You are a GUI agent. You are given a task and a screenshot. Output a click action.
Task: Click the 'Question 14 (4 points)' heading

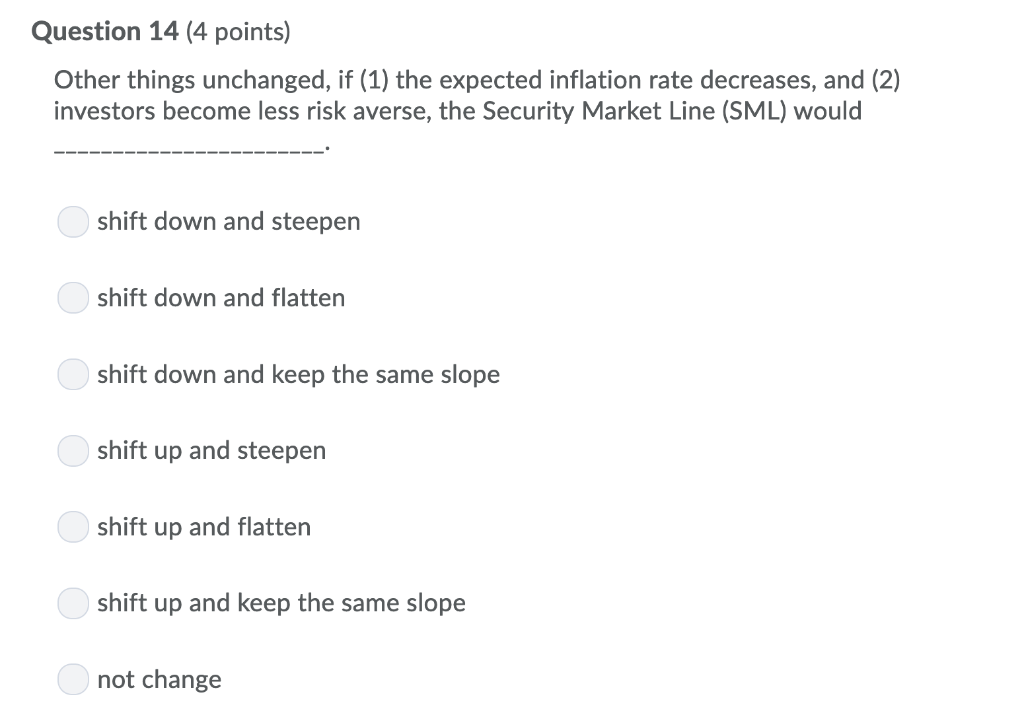point(160,31)
